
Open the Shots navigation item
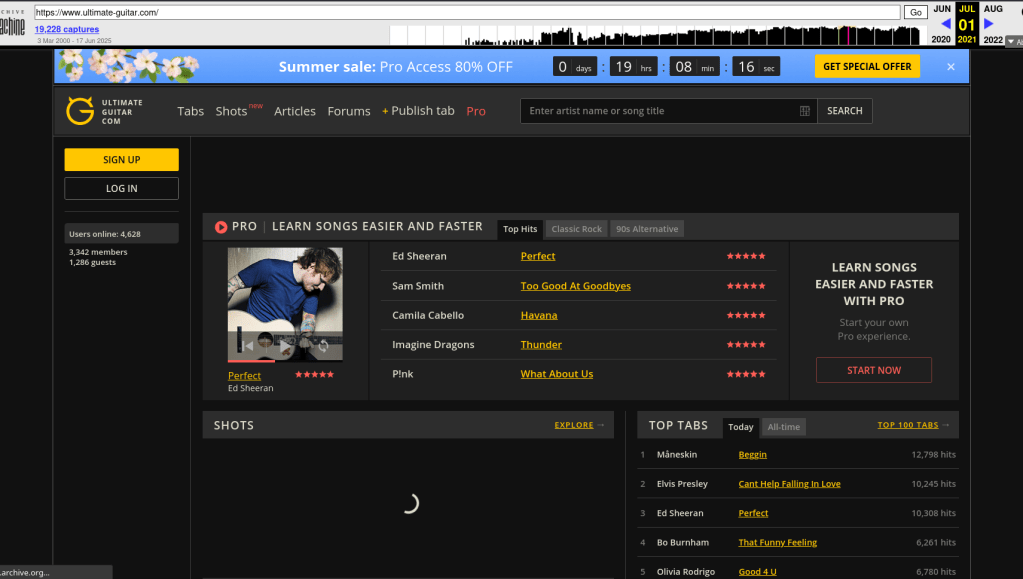pos(231,111)
